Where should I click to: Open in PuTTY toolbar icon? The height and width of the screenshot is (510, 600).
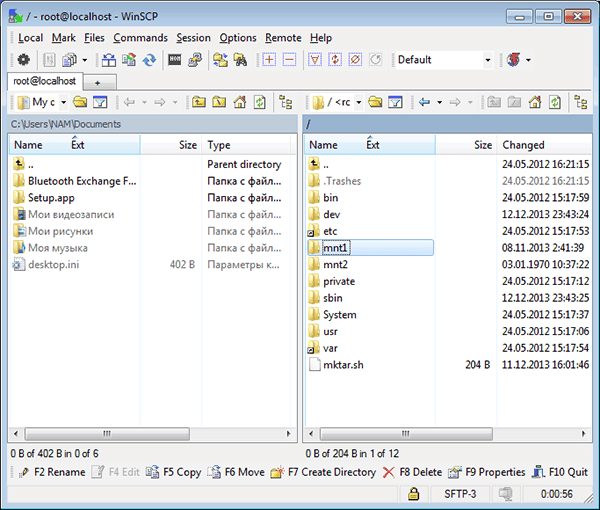point(195,60)
